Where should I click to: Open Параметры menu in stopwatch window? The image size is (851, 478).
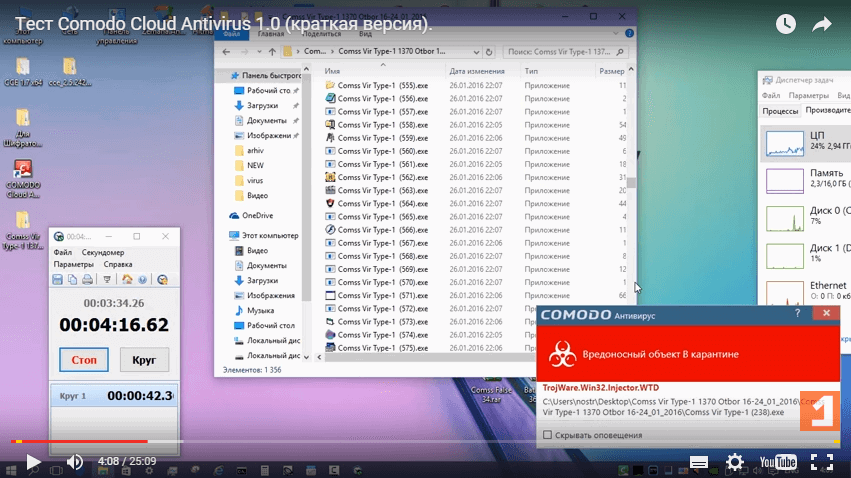pos(73,264)
